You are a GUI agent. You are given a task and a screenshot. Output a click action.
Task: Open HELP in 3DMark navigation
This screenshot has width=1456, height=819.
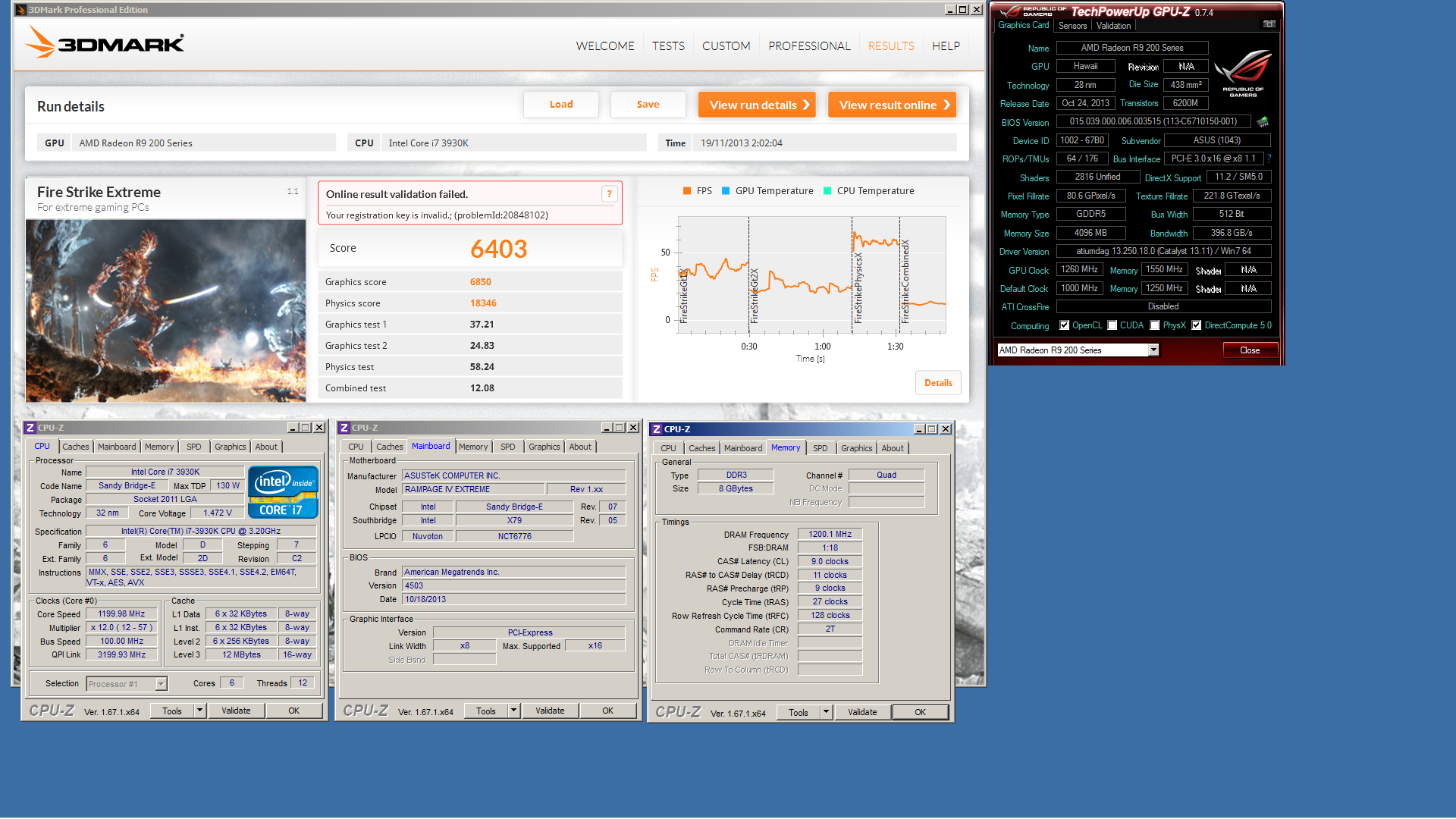(946, 46)
